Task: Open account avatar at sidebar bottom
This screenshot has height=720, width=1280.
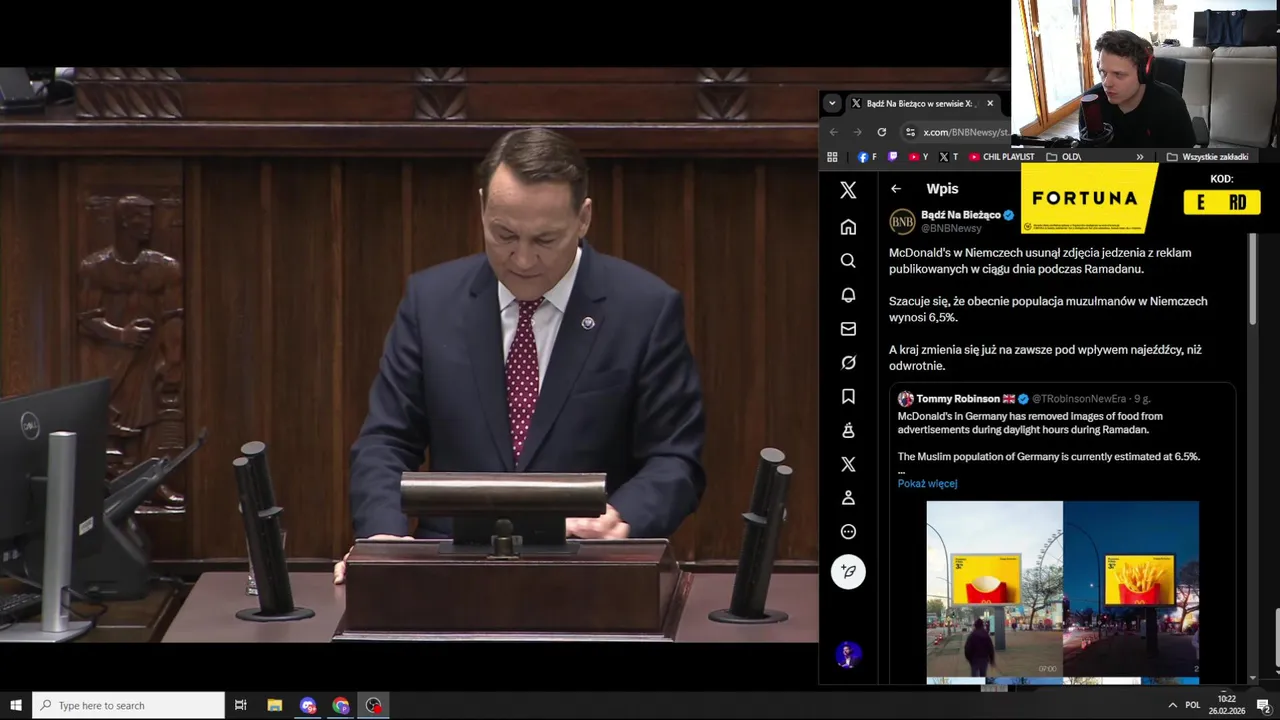Action: pos(848,655)
